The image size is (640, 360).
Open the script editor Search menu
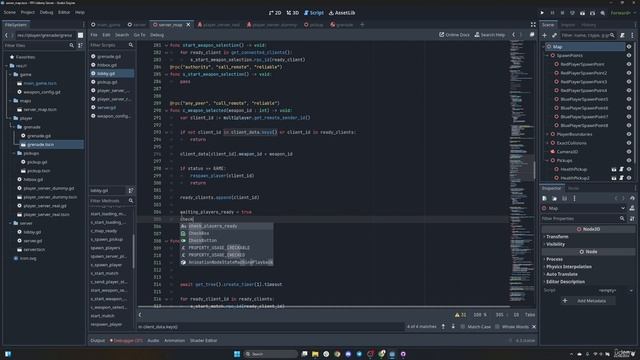pyautogui.click(x=122, y=35)
